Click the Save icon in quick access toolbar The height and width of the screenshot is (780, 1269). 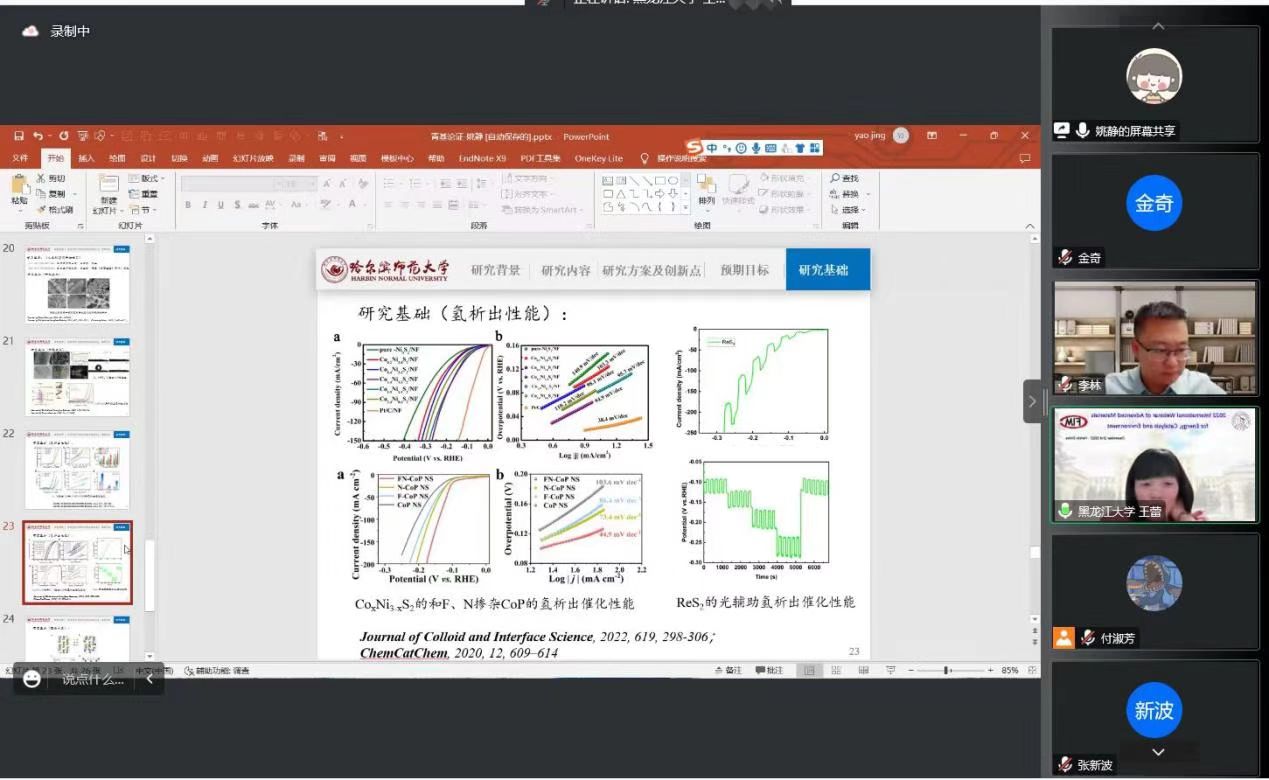(x=18, y=136)
